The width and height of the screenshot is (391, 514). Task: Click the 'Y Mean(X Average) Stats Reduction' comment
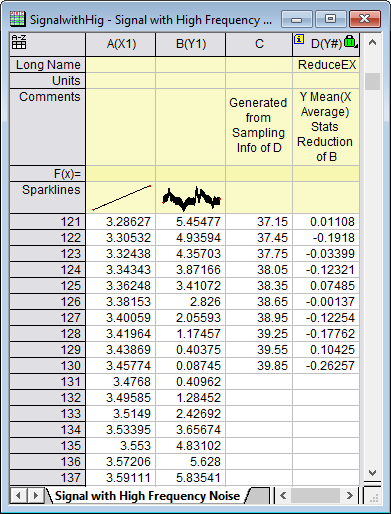click(x=325, y=127)
